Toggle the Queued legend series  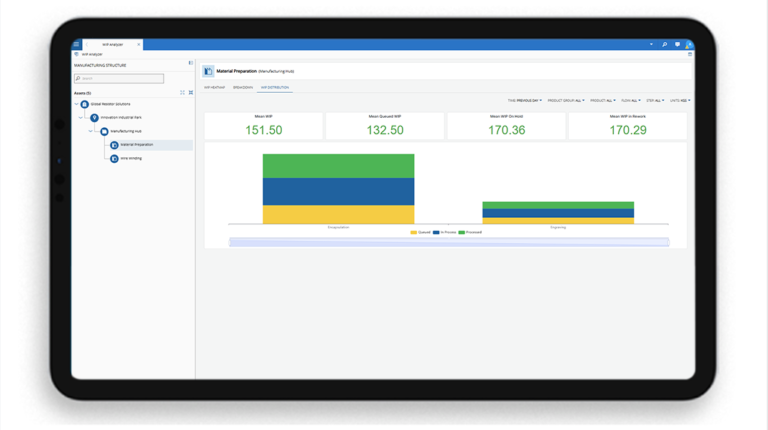click(420, 232)
